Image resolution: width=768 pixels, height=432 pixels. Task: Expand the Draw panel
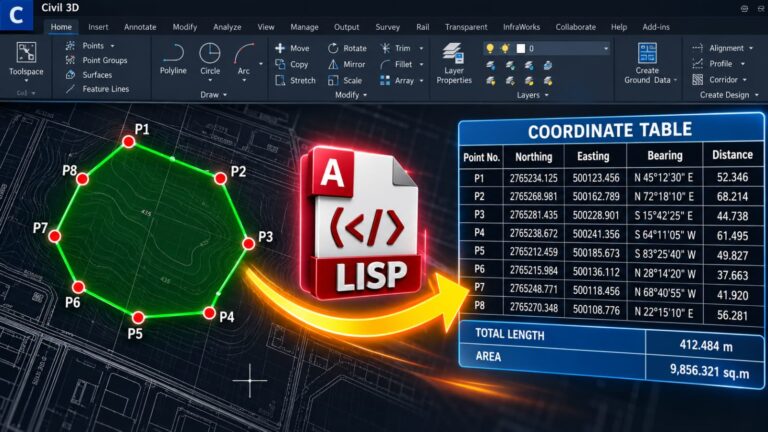pyautogui.click(x=214, y=95)
